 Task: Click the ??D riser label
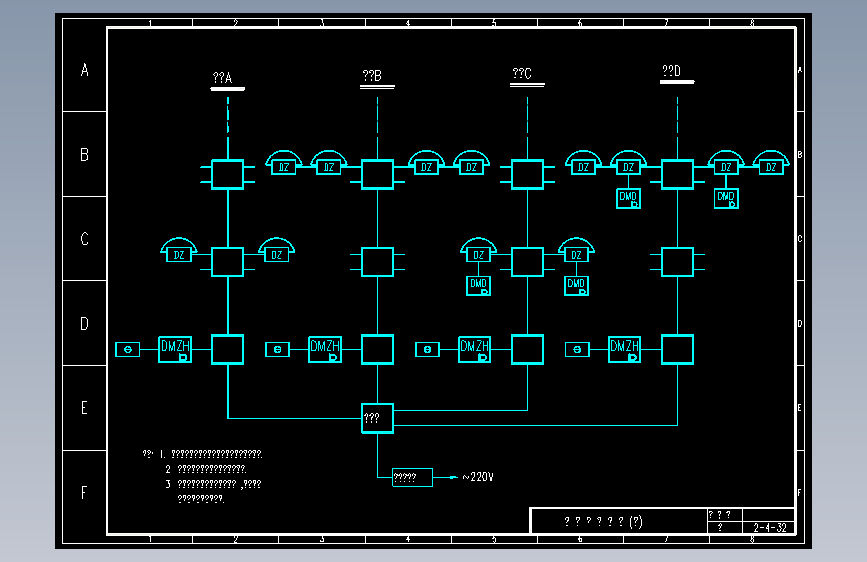coord(672,71)
